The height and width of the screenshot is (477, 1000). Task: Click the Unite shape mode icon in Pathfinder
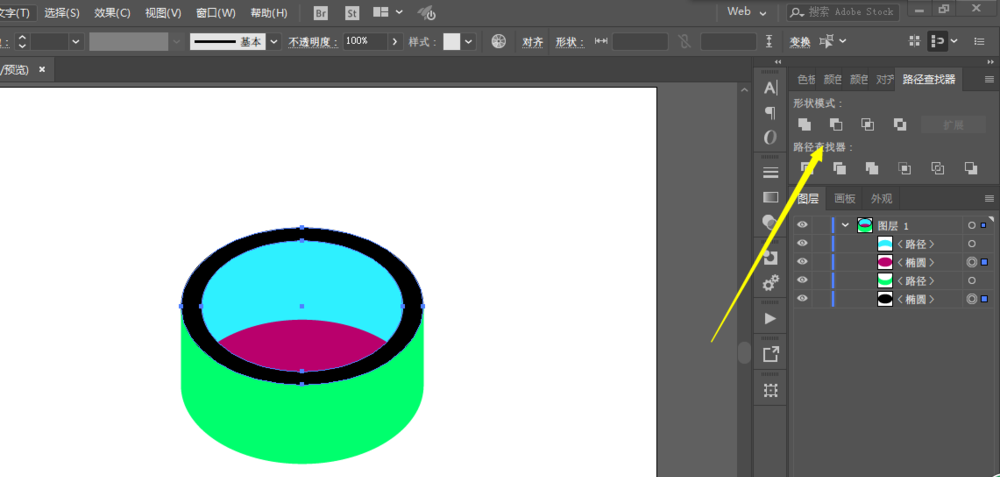(804, 124)
